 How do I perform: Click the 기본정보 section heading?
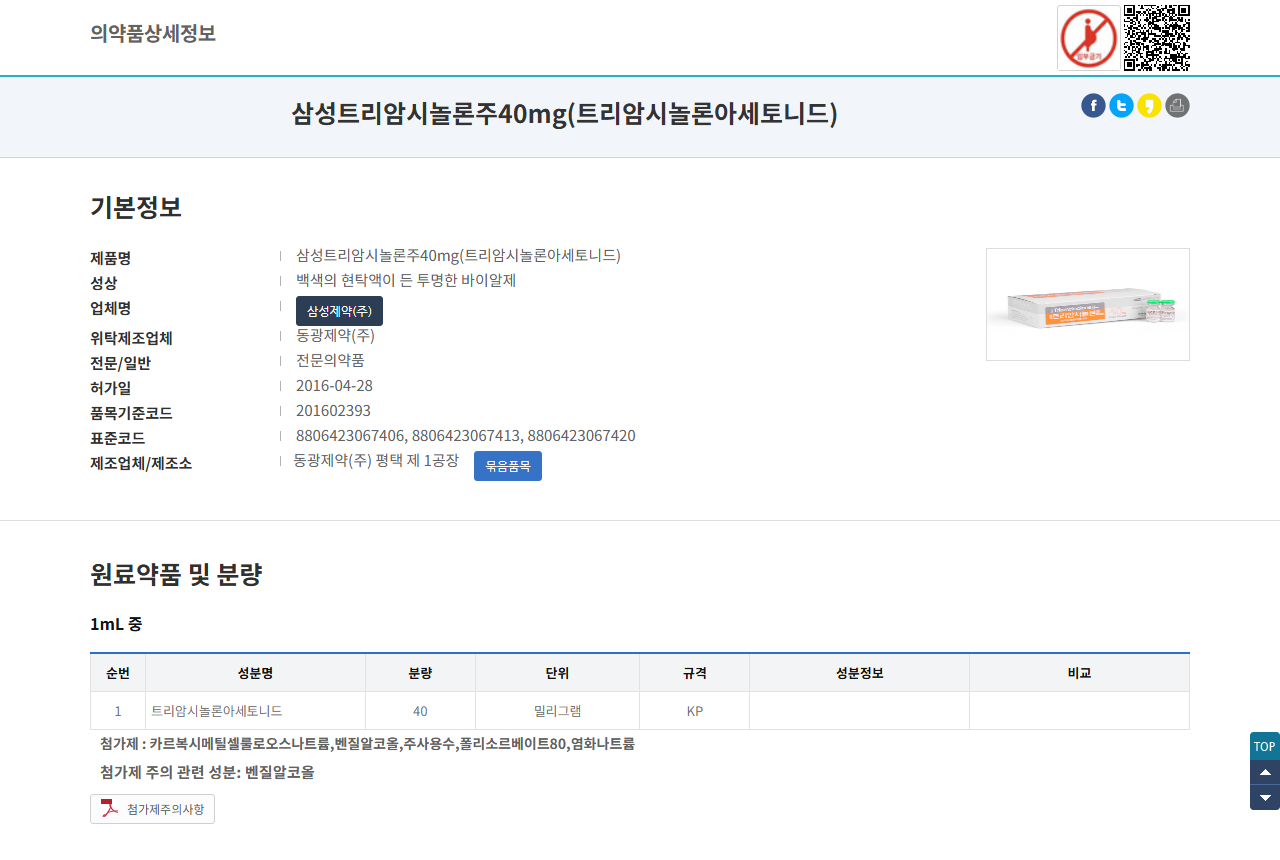click(136, 208)
